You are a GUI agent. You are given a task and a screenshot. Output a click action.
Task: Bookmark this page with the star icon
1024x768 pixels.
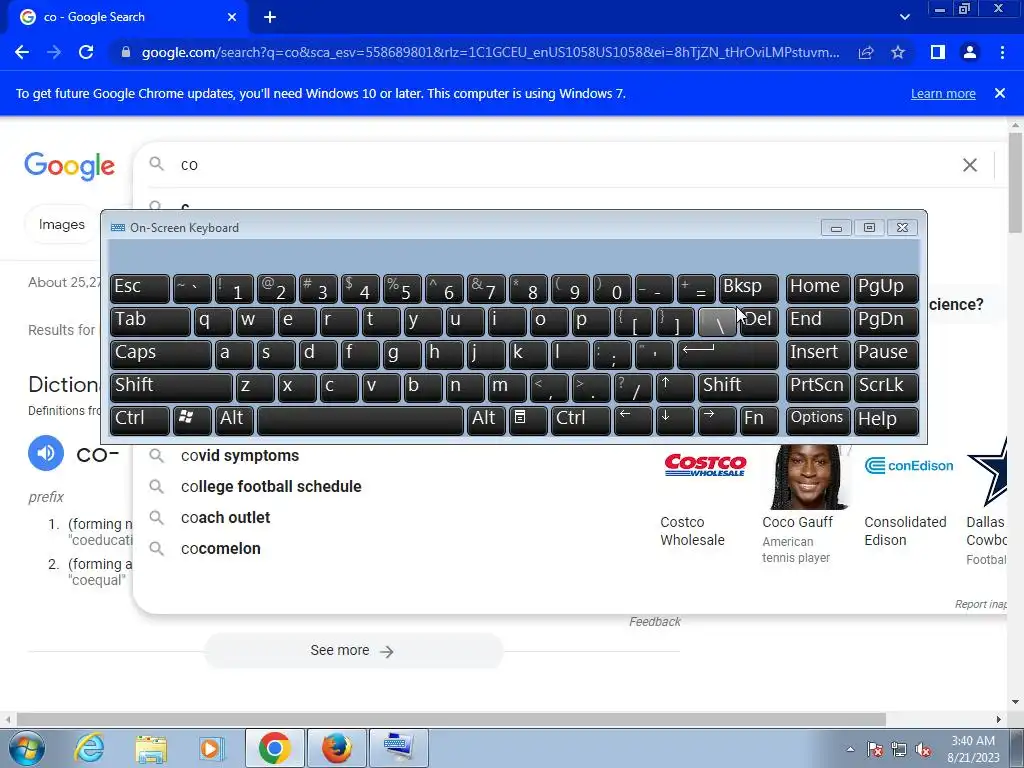click(x=898, y=52)
